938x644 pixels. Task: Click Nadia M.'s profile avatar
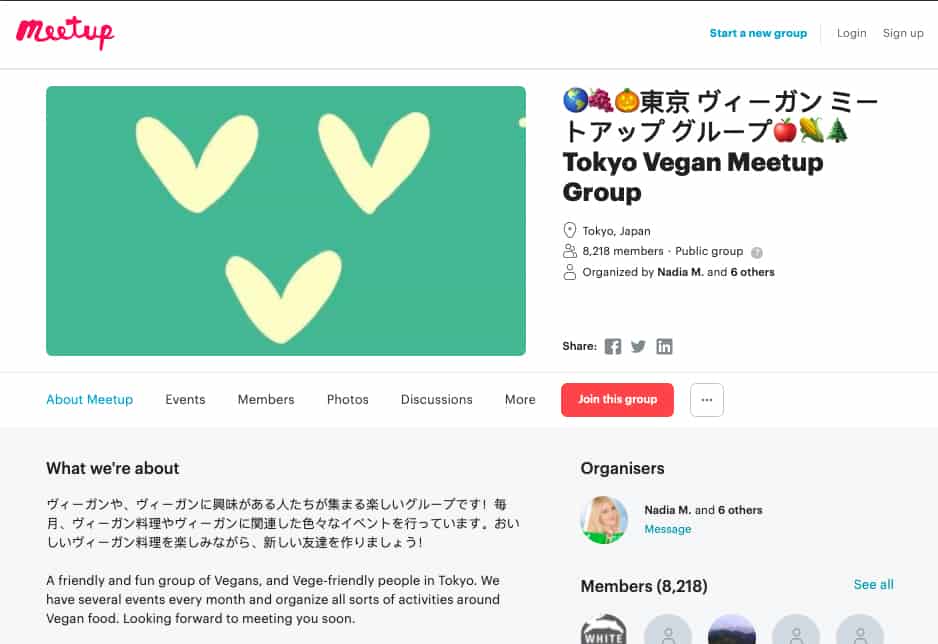(603, 519)
